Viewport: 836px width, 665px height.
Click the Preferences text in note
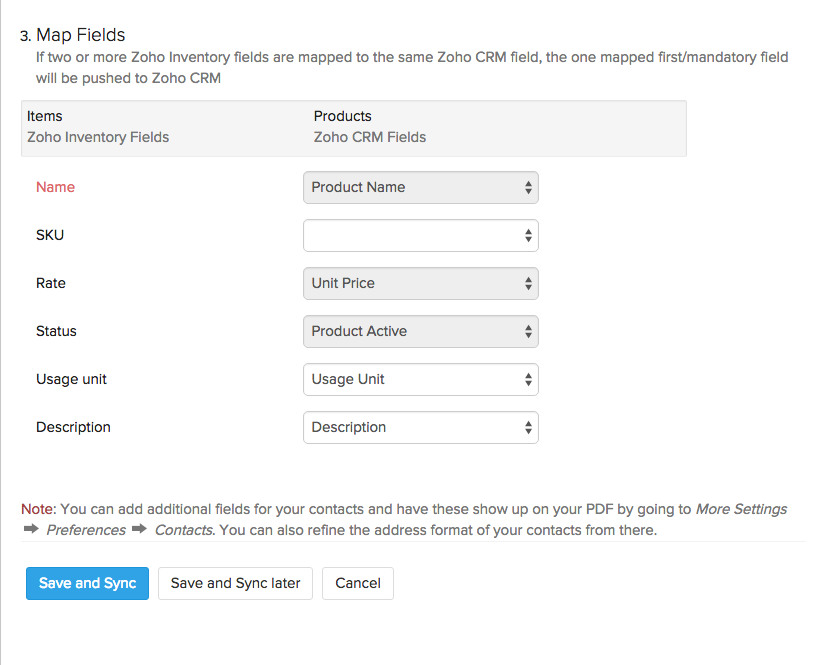pyautogui.click(x=86, y=530)
